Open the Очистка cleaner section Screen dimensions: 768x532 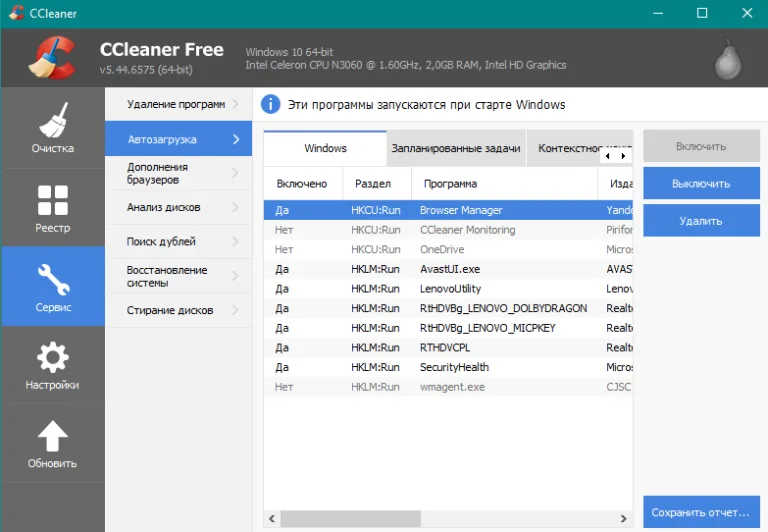coord(52,128)
